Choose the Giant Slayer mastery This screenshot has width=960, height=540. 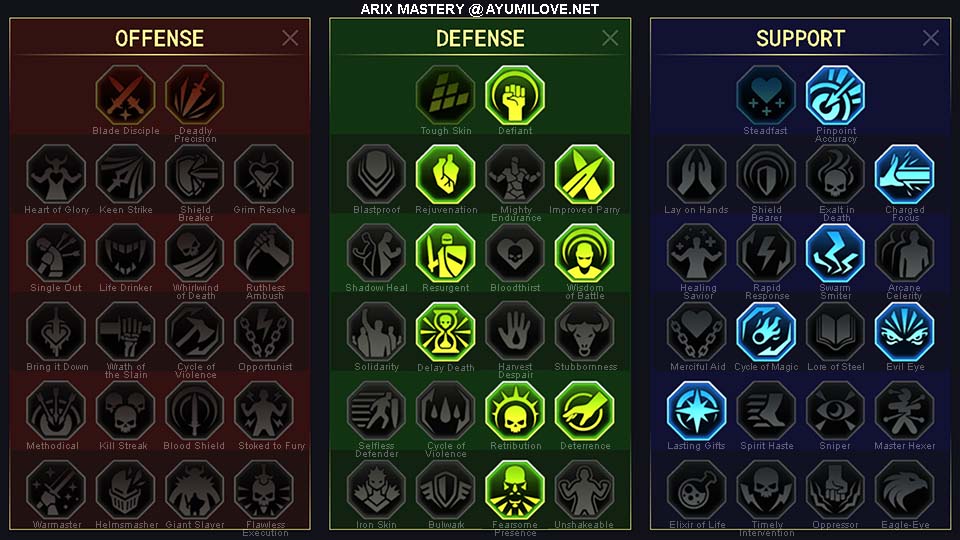point(195,490)
